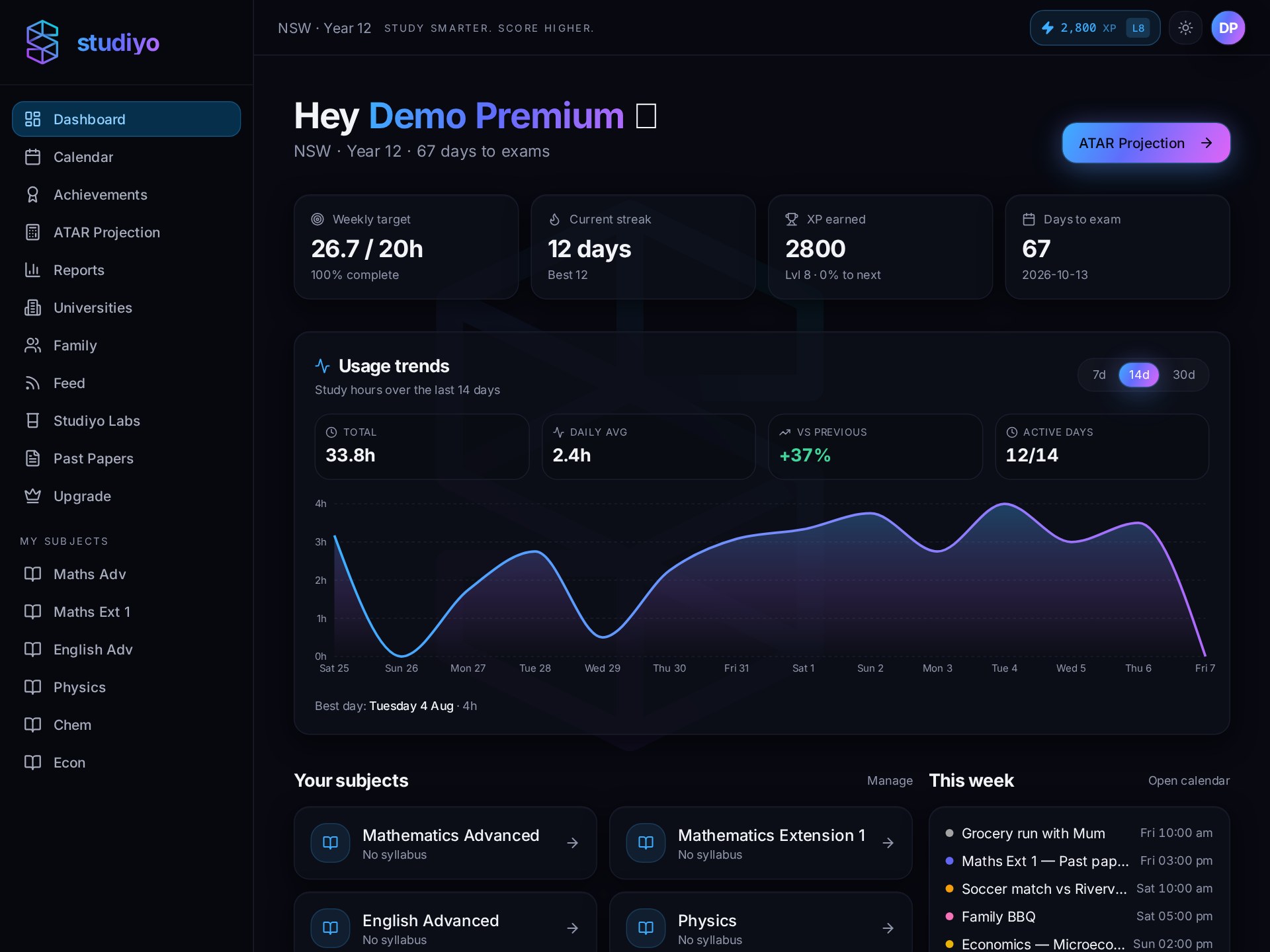The image size is (1270, 952).
Task: Click the Wed 29 chart axis label
Action: [603, 668]
